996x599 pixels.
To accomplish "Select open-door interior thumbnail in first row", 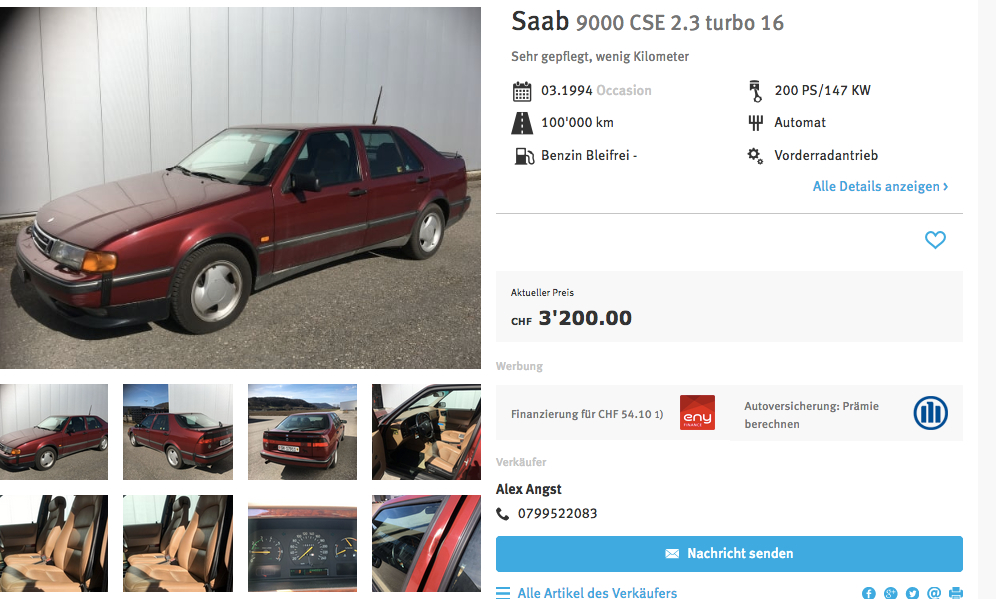I will (426, 431).
